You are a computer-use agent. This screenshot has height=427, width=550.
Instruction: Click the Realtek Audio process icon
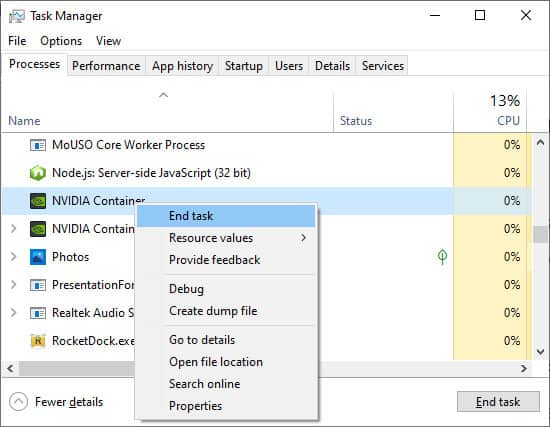(x=38, y=313)
